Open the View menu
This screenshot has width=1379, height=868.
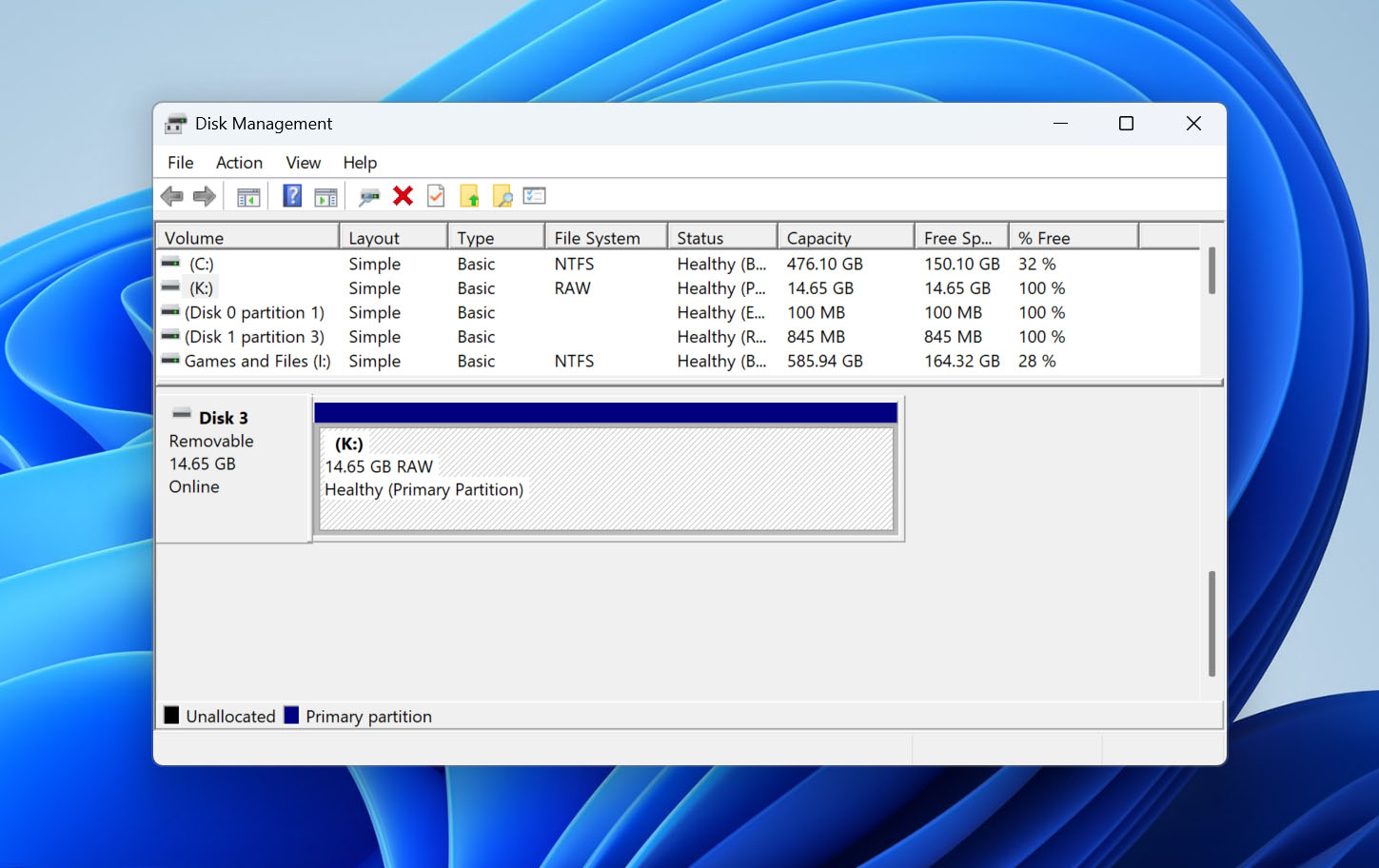(304, 163)
